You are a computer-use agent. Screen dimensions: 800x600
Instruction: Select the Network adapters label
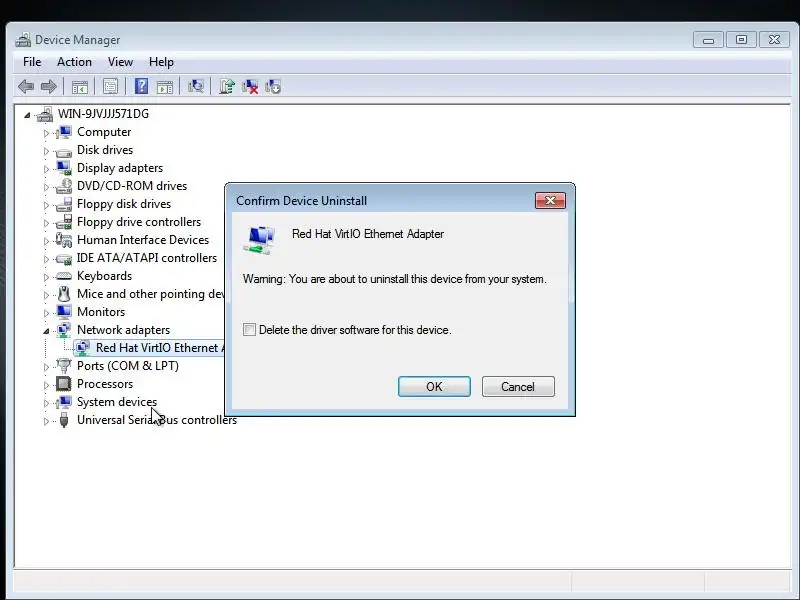(123, 330)
